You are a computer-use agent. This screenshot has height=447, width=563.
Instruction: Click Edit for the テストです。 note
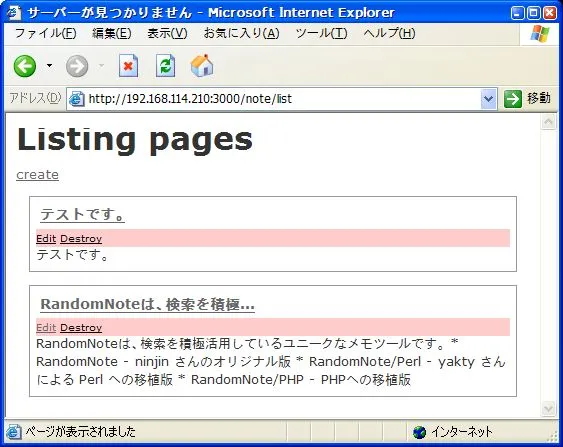[x=46, y=238]
